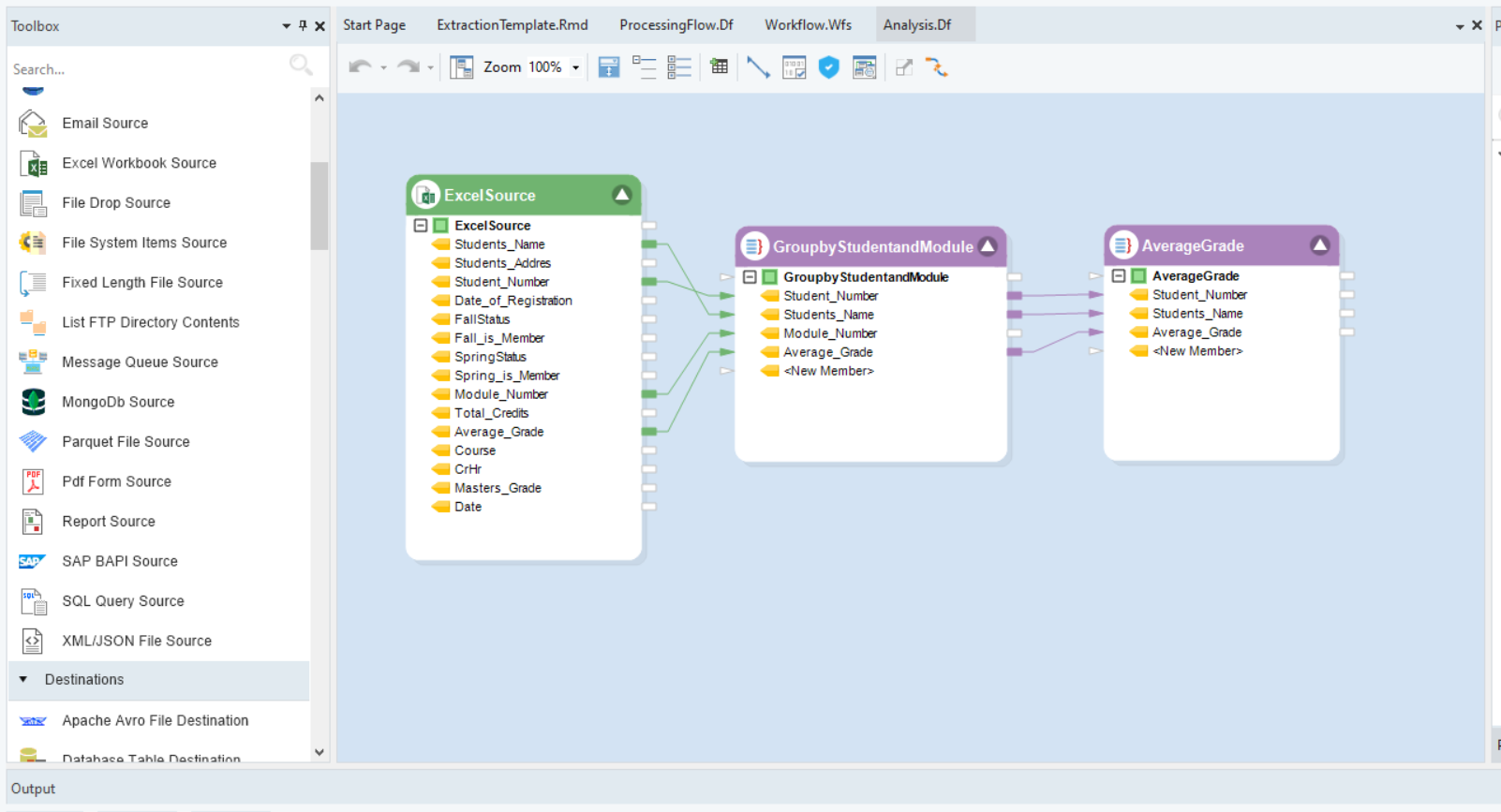Viewport: 1501px width, 812px height.
Task: Click the blue shield verify icon
Action: (828, 67)
